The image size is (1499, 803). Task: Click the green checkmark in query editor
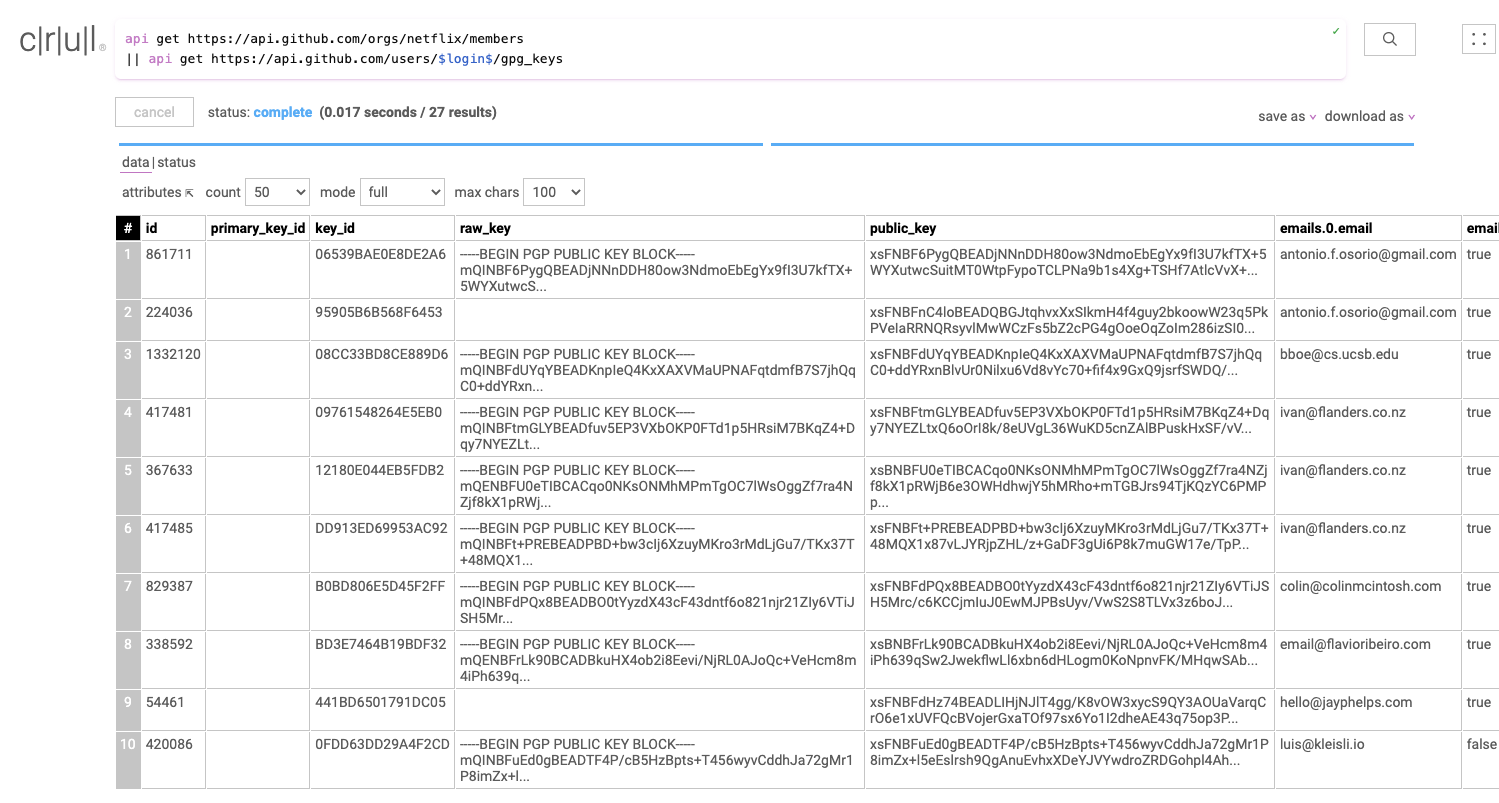click(1335, 32)
